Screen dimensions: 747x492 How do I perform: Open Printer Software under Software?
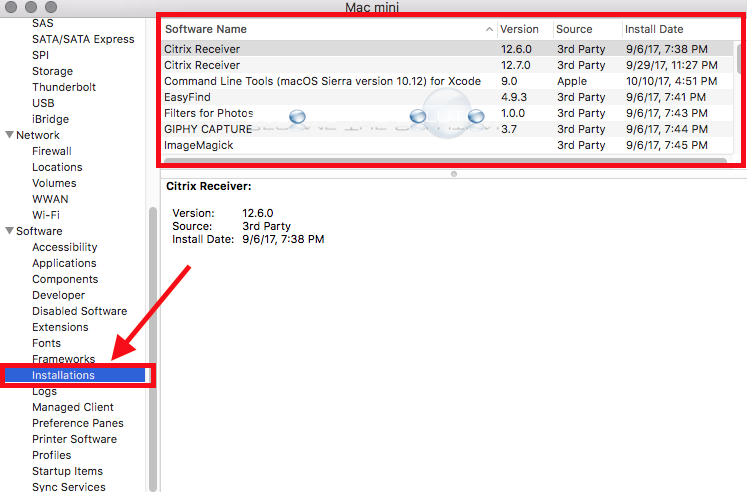pos(74,439)
